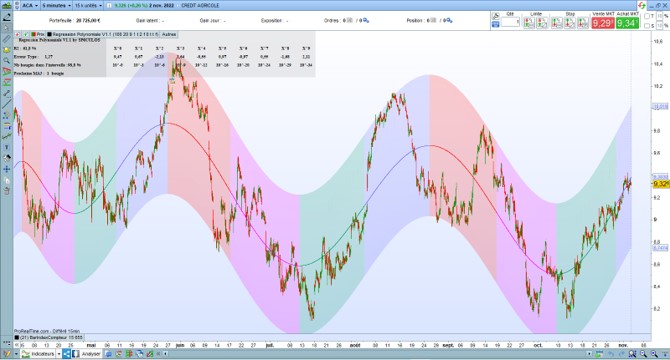Click the zoom out magnifier at bottom right

[643, 354]
